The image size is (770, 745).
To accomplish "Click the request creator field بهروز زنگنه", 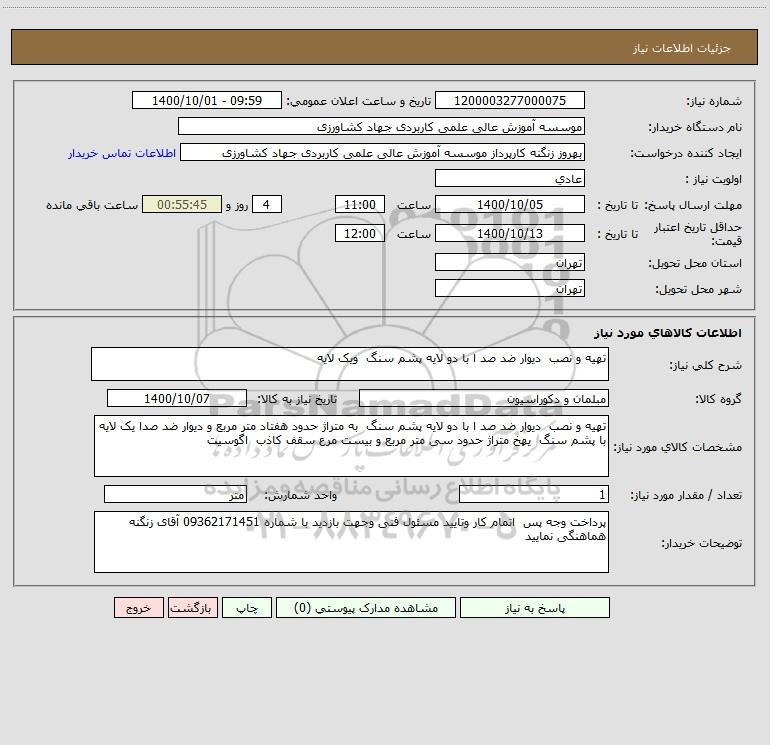I will [383, 152].
